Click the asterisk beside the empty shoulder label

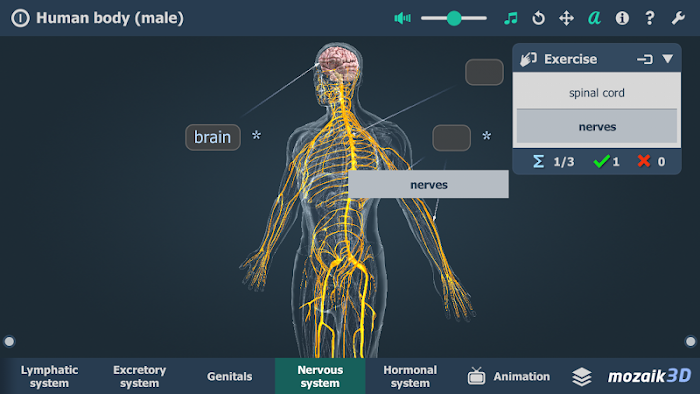pyautogui.click(x=487, y=136)
